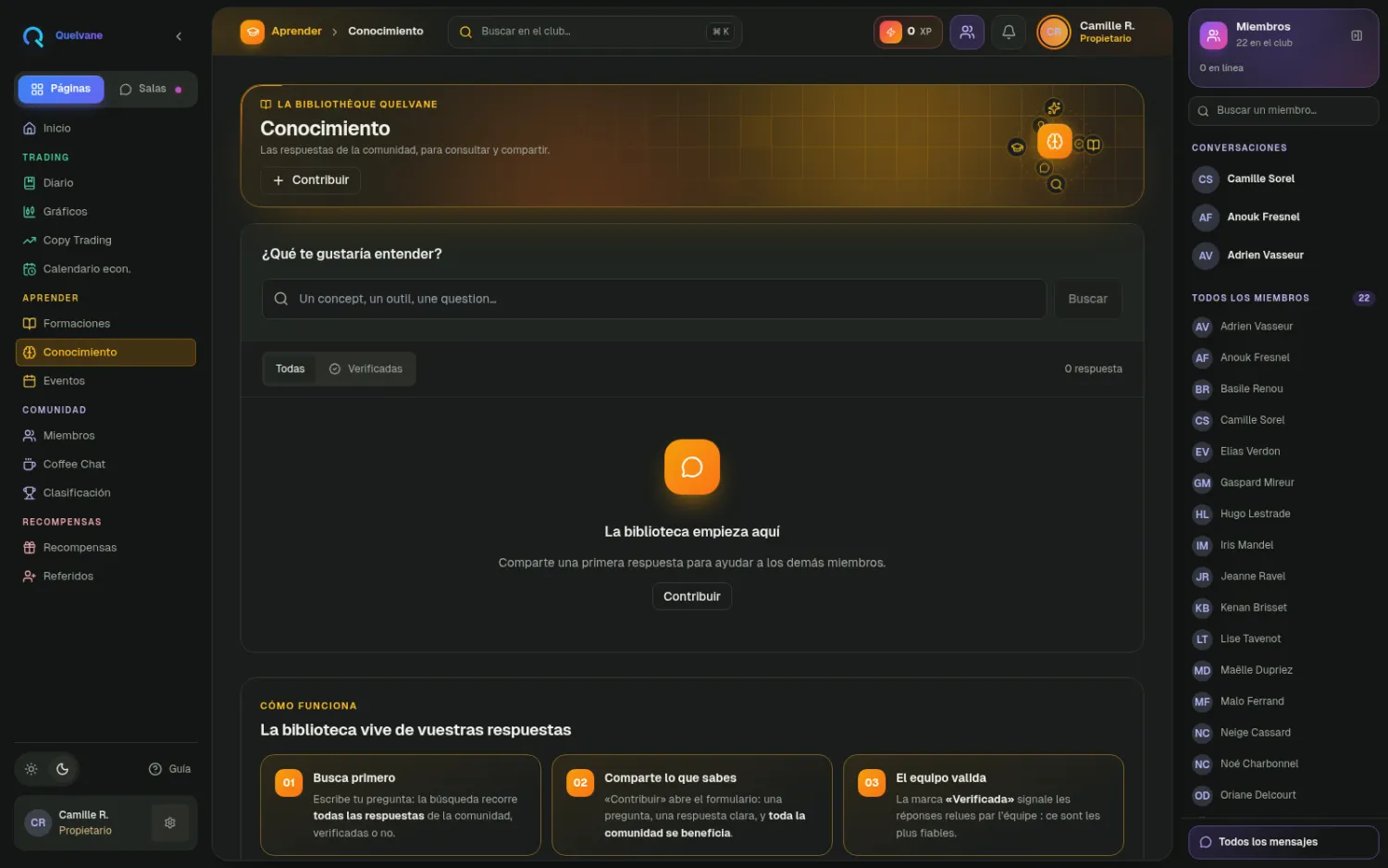Toggle the members panel icon in header
This screenshot has width=1388, height=868.
967,31
